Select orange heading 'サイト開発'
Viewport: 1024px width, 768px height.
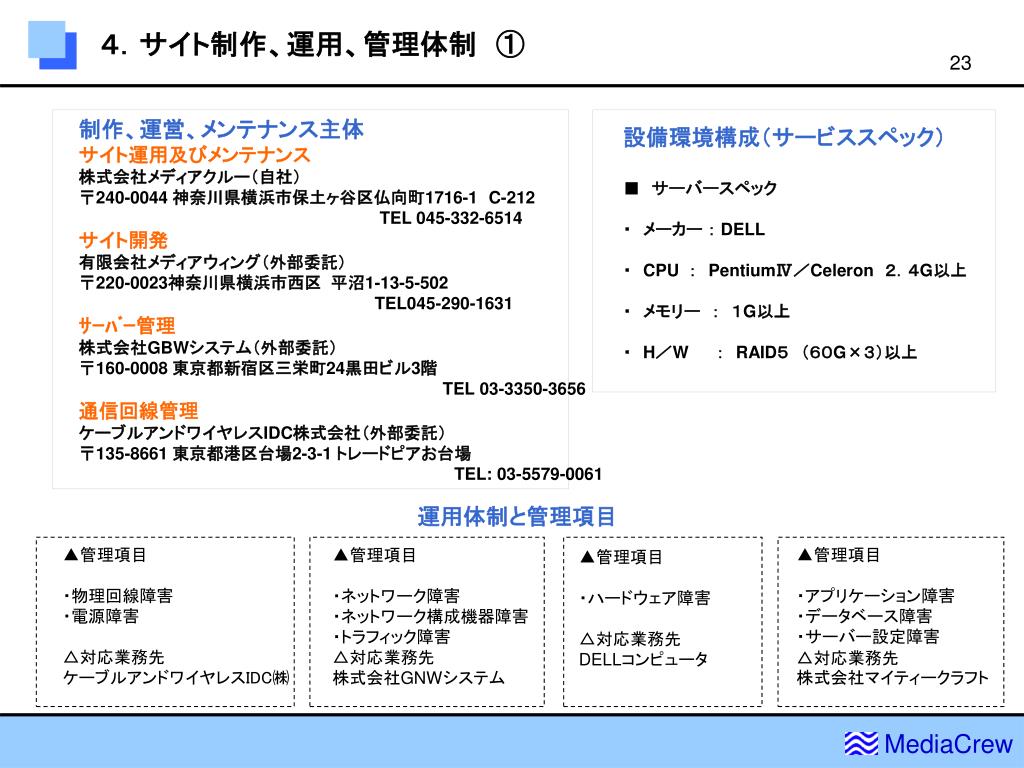123,240
